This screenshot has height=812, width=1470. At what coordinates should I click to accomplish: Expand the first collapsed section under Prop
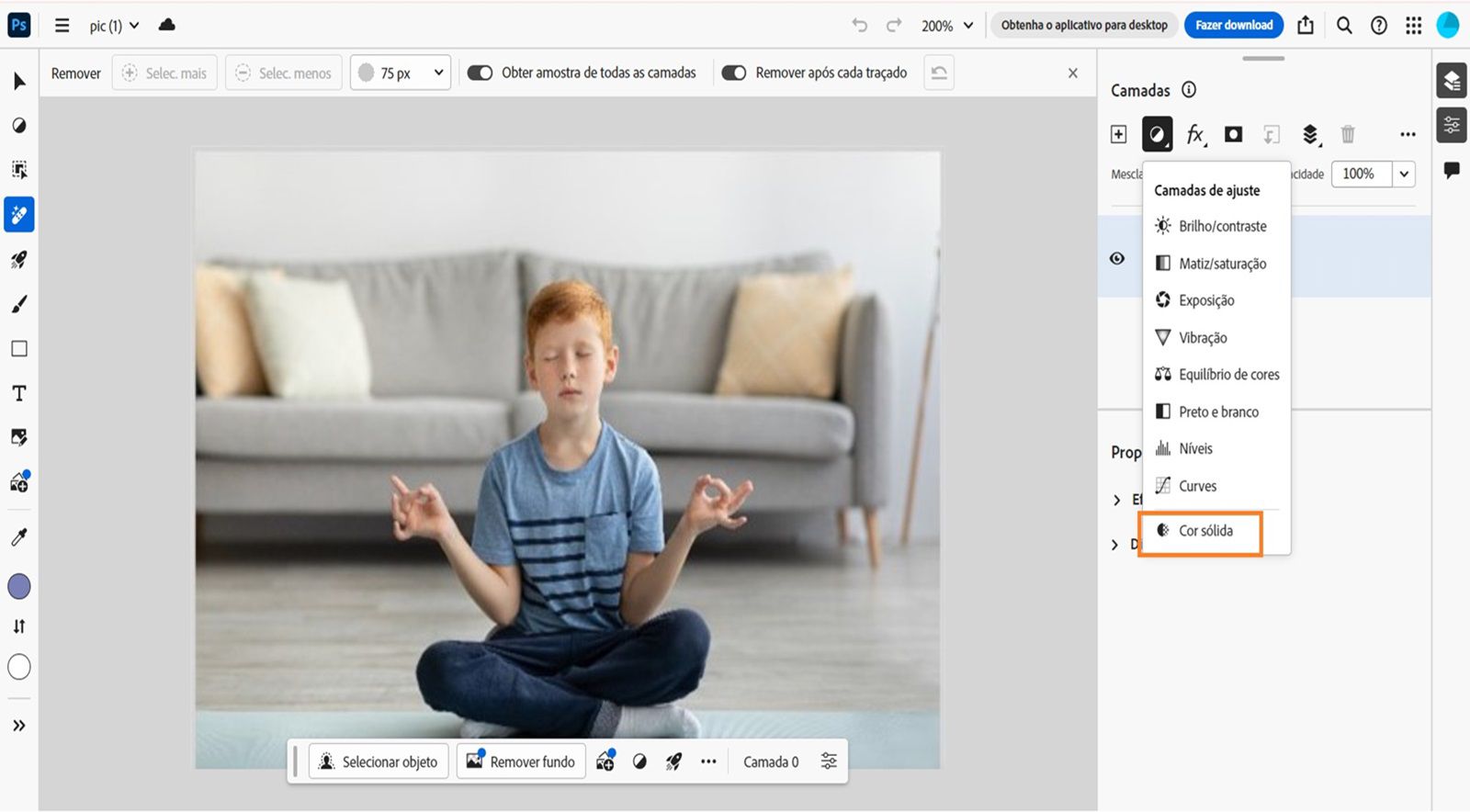pyautogui.click(x=1116, y=500)
